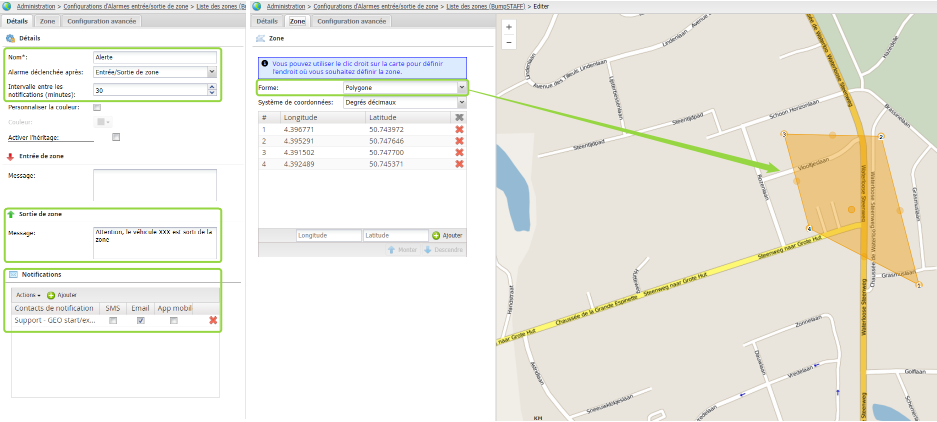
Task: Click Ajouter button beside Latitude field
Action: pyautogui.click(x=448, y=236)
